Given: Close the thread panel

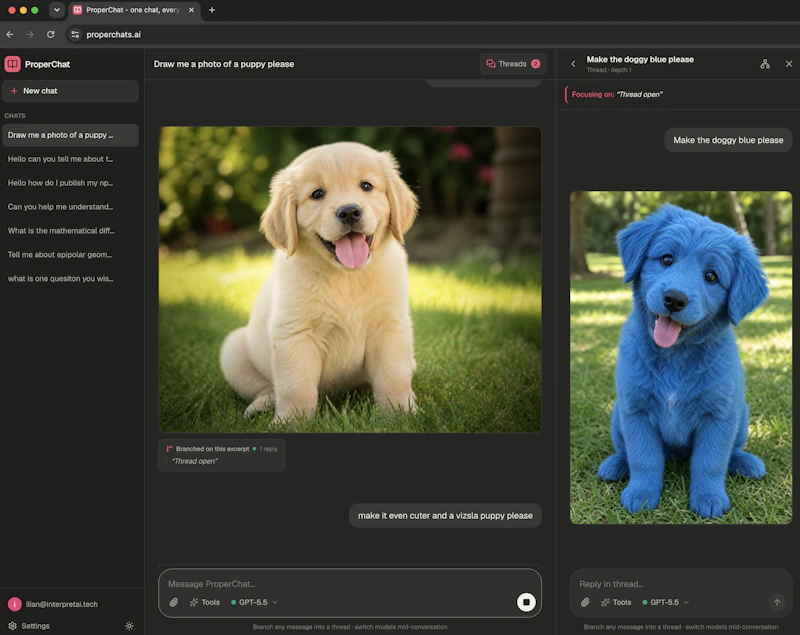Looking at the screenshot, I should point(789,64).
